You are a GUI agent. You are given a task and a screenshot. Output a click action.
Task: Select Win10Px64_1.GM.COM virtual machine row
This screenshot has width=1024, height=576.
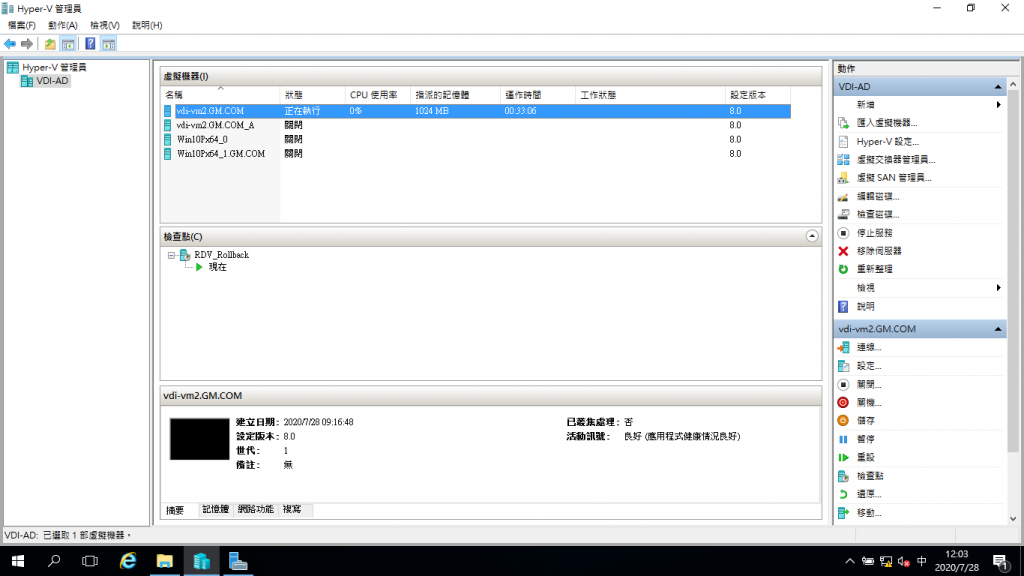click(477, 153)
